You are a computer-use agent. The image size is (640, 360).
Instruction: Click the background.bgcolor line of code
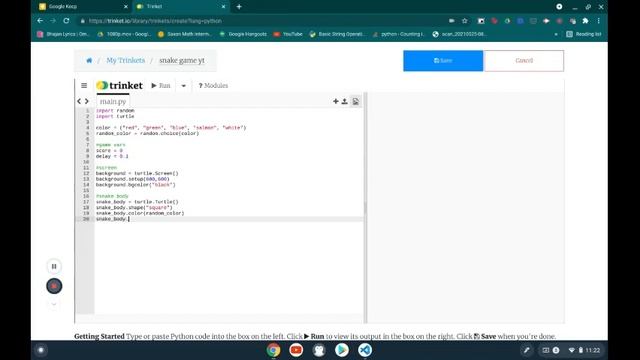click(136, 185)
